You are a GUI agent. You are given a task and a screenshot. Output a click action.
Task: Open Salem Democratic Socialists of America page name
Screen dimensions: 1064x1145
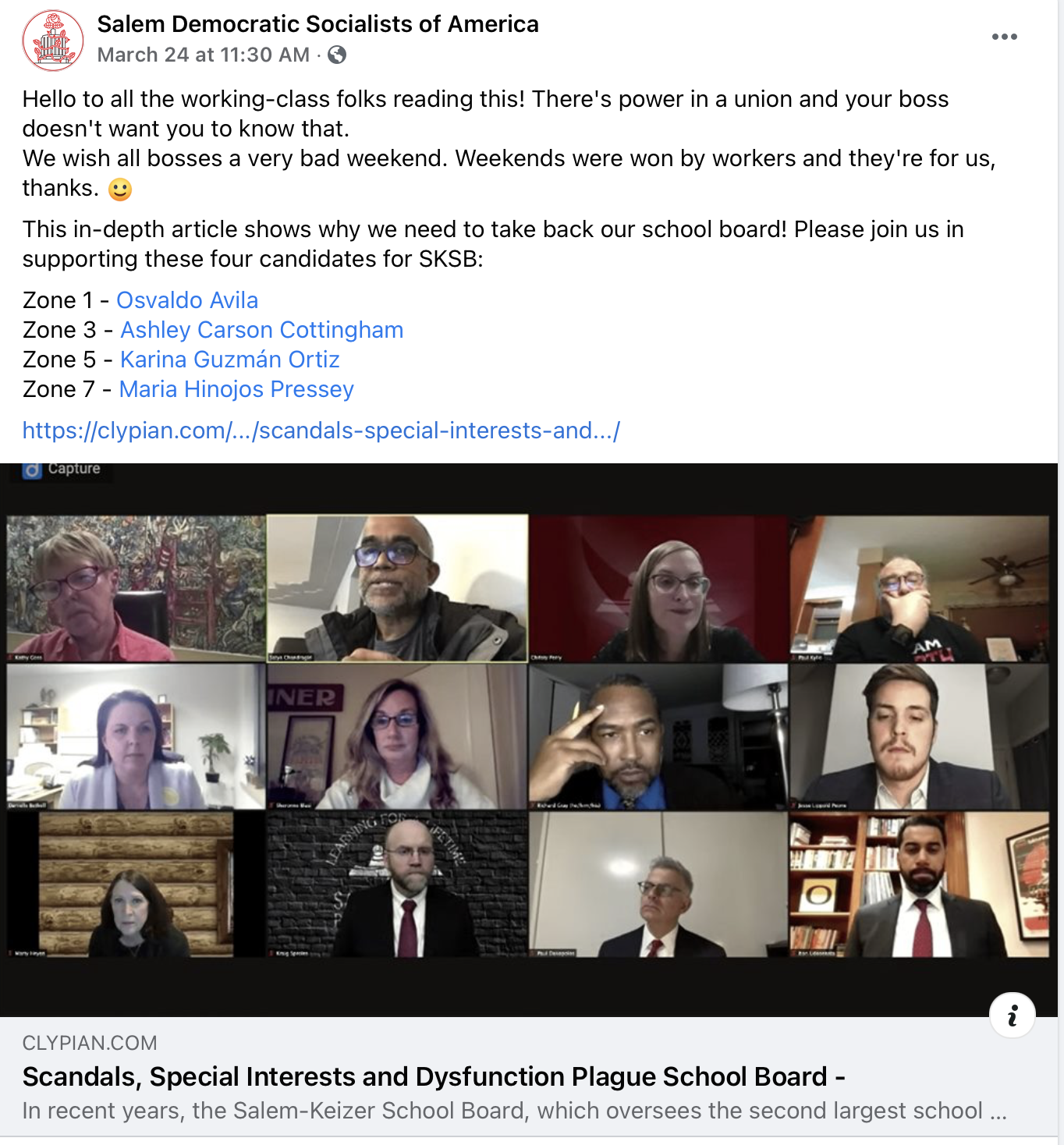point(317,24)
